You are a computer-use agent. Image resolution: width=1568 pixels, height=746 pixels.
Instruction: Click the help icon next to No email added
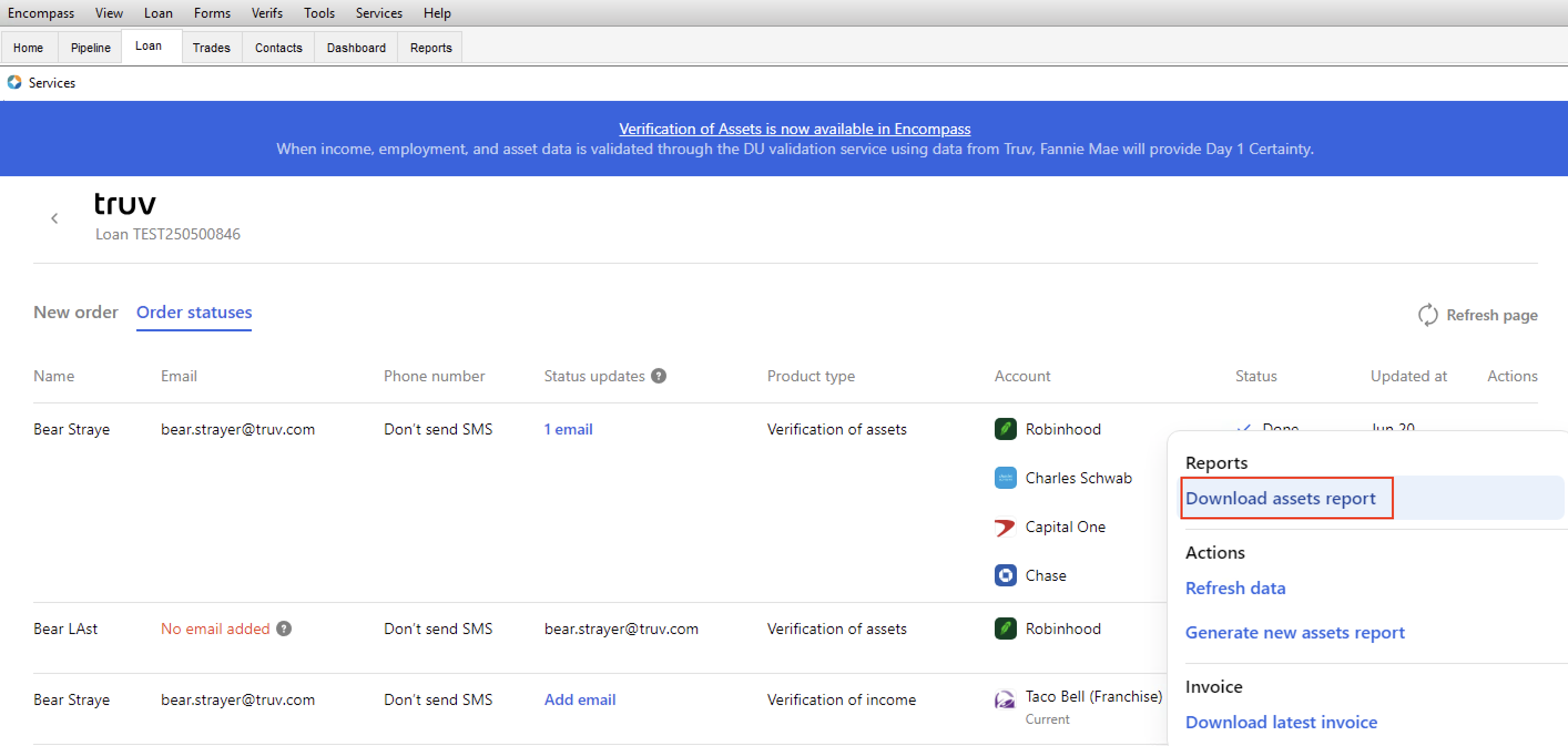[284, 629]
